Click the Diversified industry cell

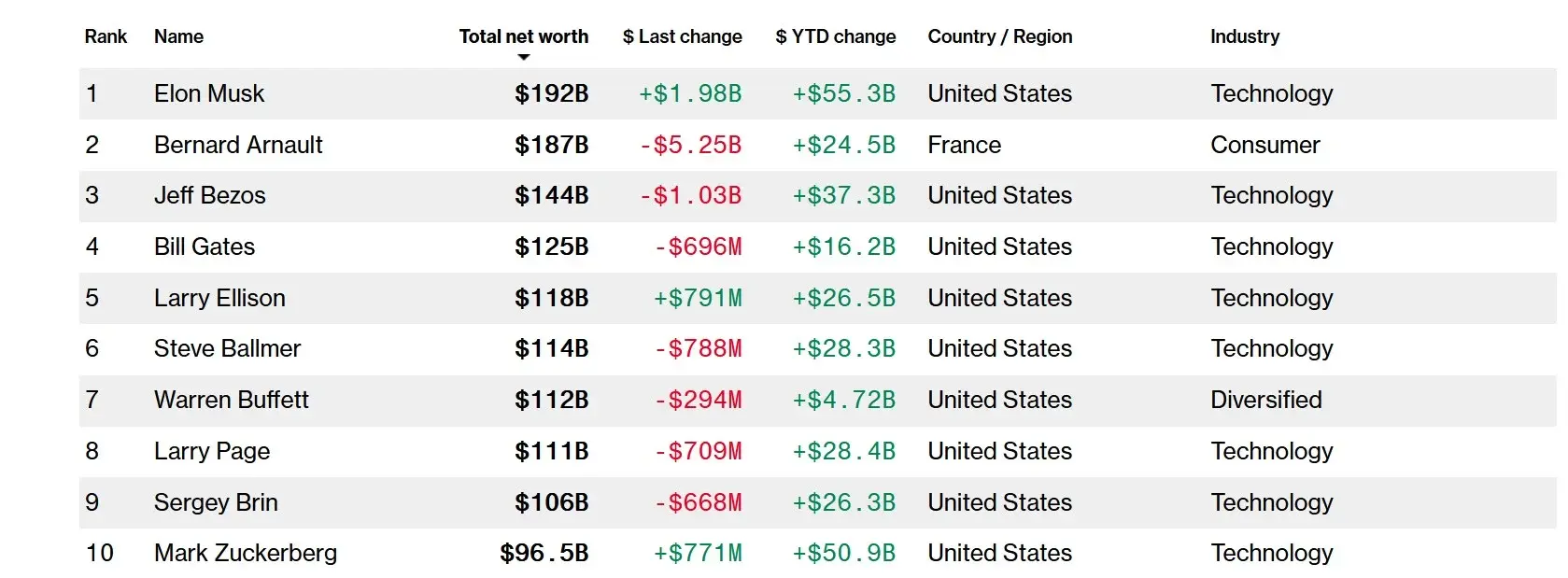[1265, 400]
